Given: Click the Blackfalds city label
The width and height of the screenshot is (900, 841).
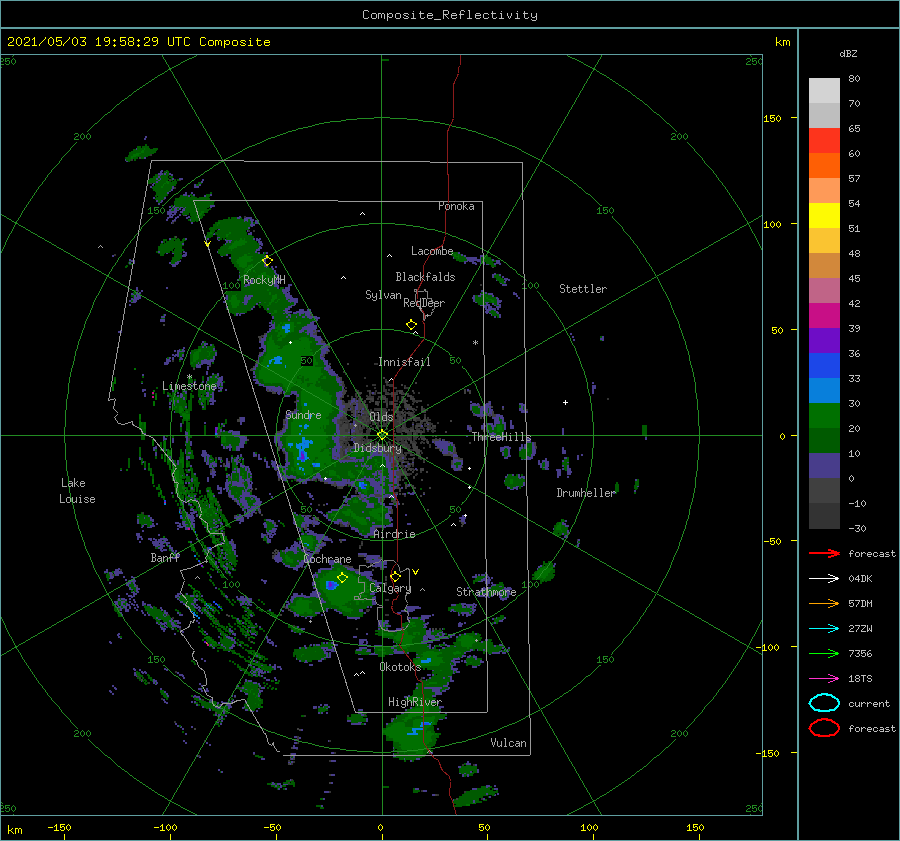Looking at the screenshot, I should 425,277.
